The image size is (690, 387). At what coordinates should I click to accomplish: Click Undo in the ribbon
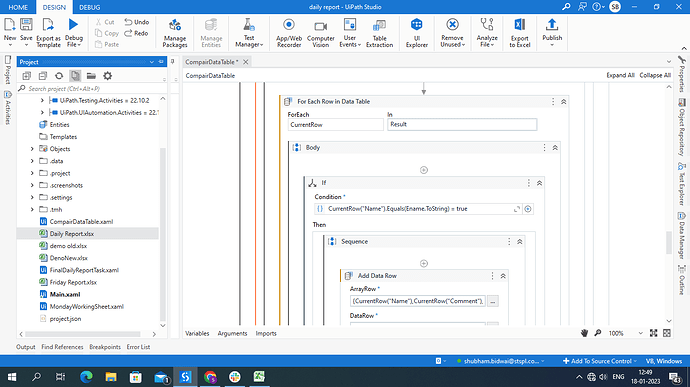tap(136, 22)
